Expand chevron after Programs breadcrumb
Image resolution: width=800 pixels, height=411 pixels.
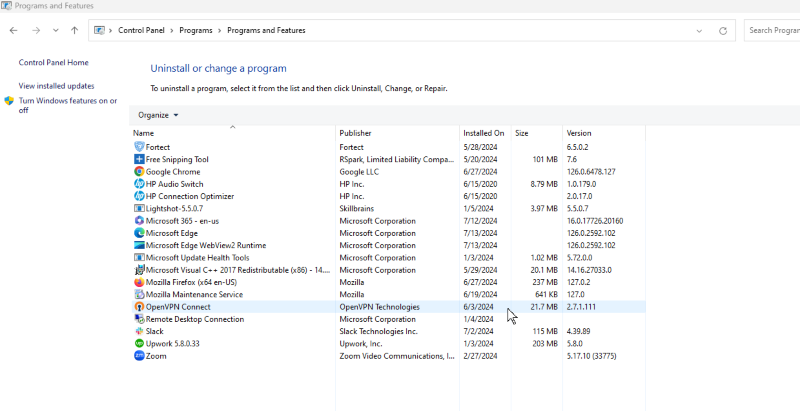[x=219, y=31]
